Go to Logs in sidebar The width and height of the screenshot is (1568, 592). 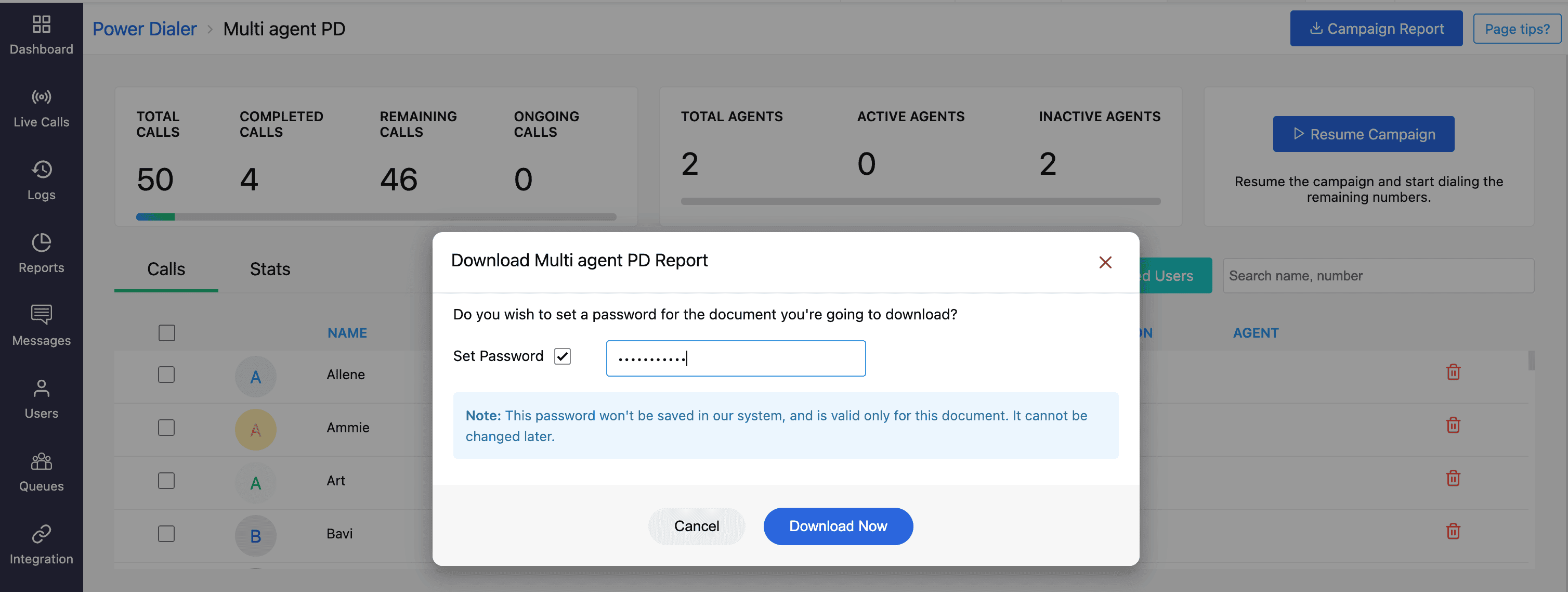[41, 181]
